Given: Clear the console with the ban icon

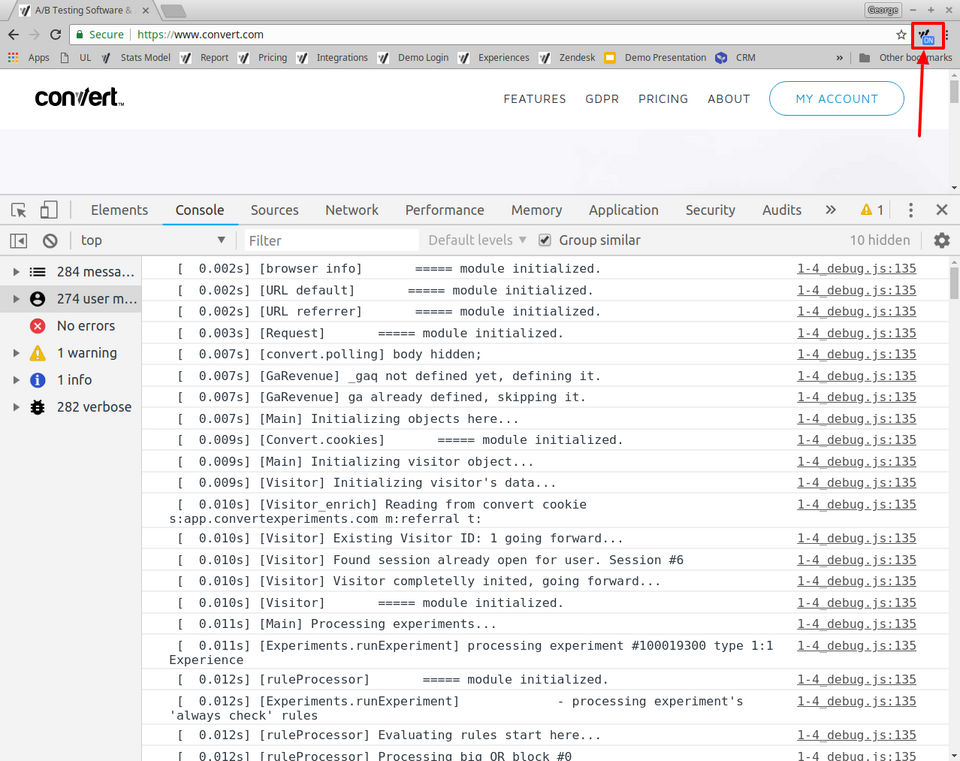Looking at the screenshot, I should pyautogui.click(x=50, y=240).
